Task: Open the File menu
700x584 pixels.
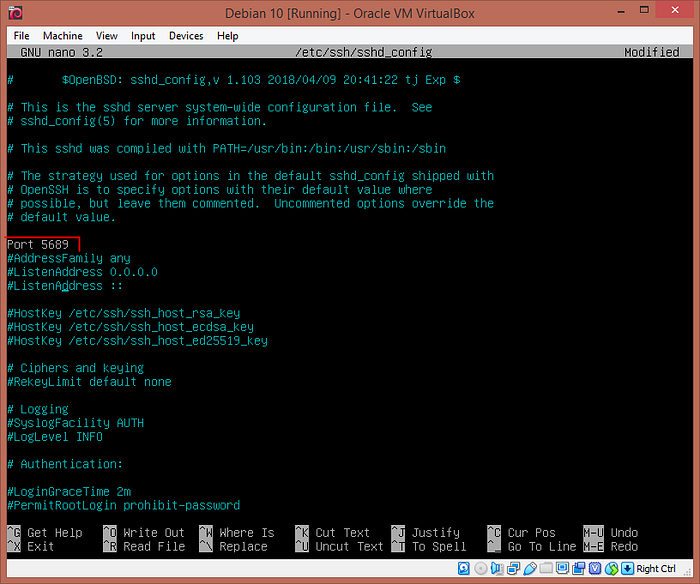Action: click(x=21, y=36)
